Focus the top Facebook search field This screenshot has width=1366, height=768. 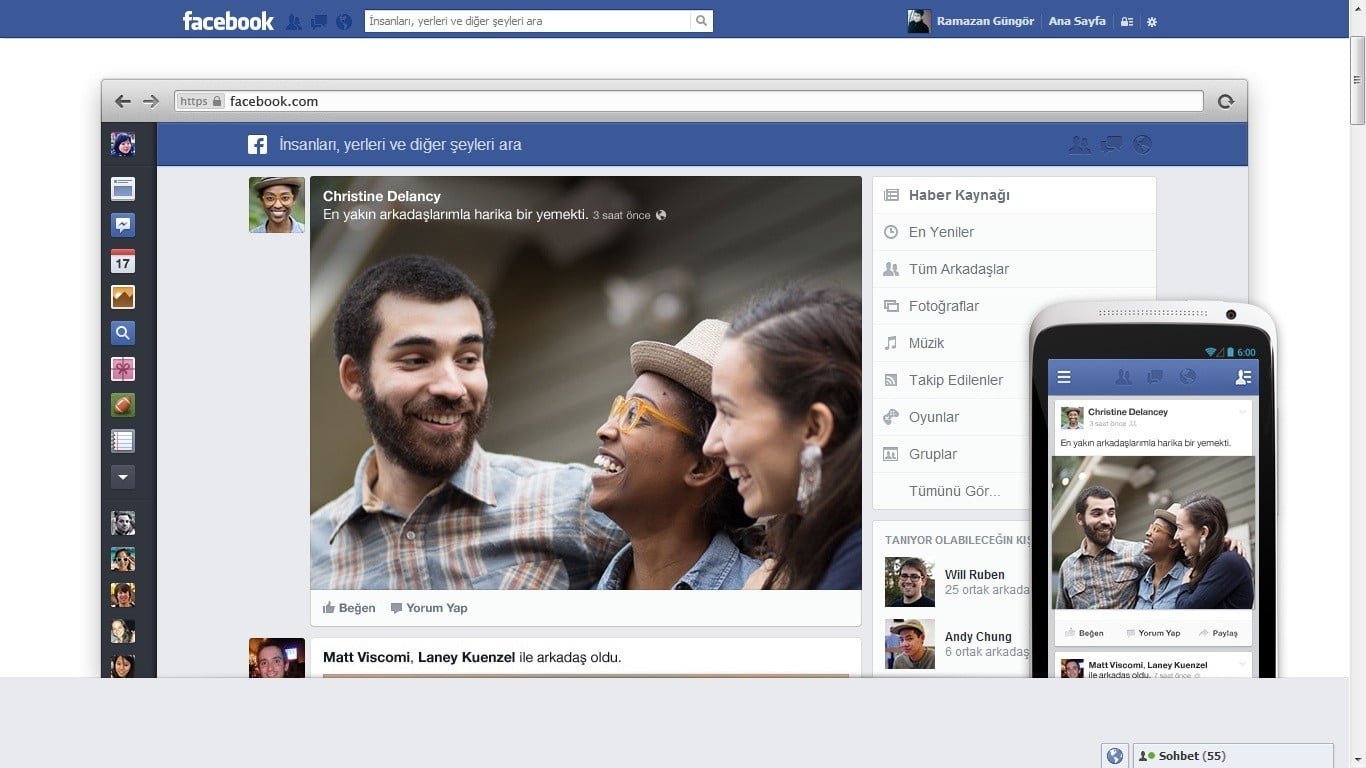pyautogui.click(x=527, y=20)
